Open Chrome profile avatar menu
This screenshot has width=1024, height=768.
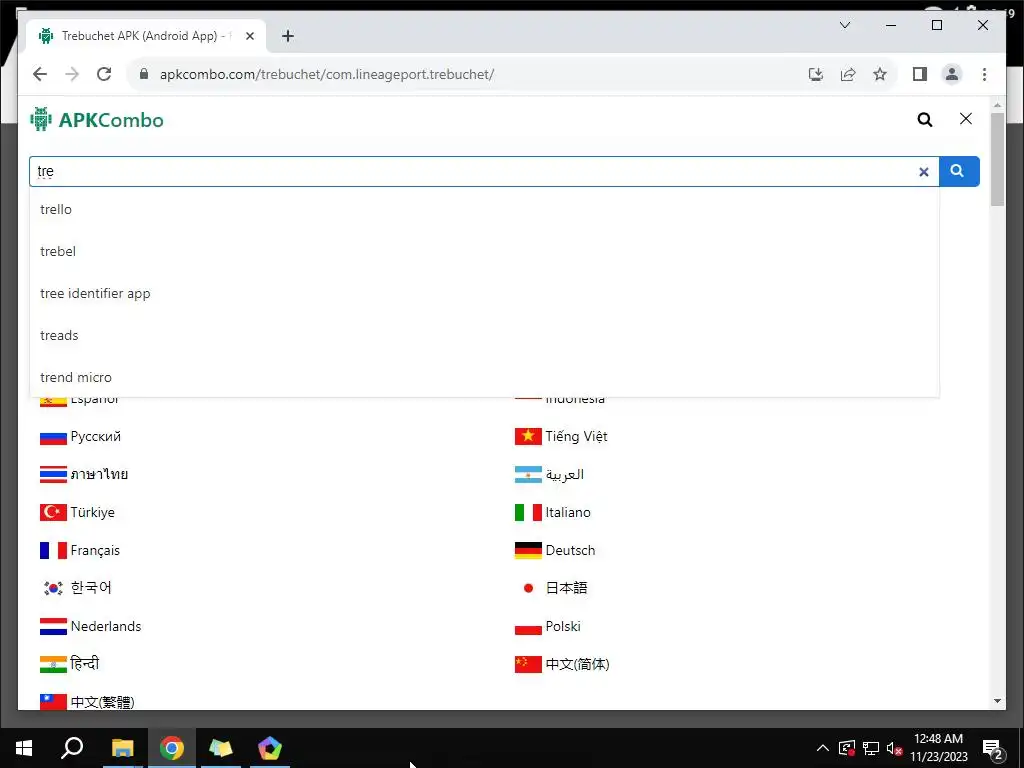pos(952,74)
